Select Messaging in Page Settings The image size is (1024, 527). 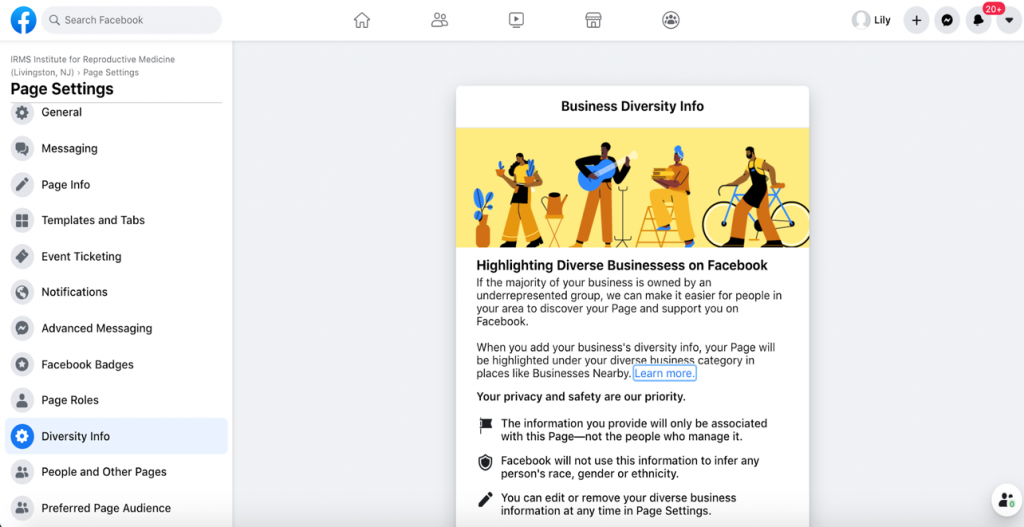click(x=69, y=149)
